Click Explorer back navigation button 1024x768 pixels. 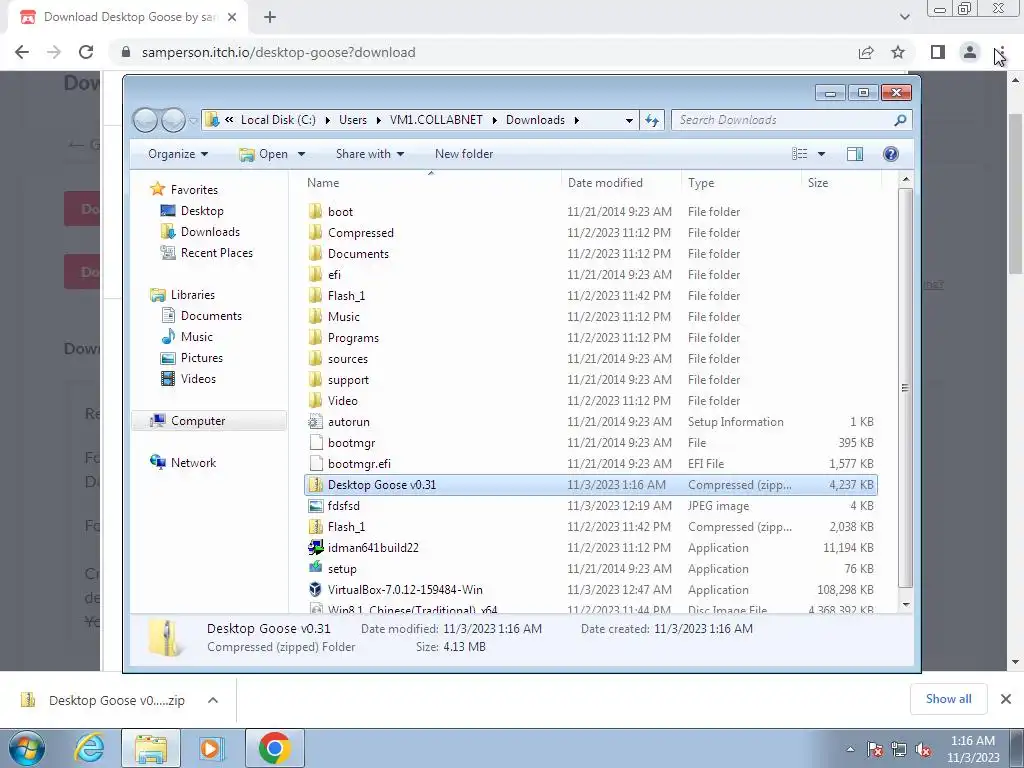point(146,120)
